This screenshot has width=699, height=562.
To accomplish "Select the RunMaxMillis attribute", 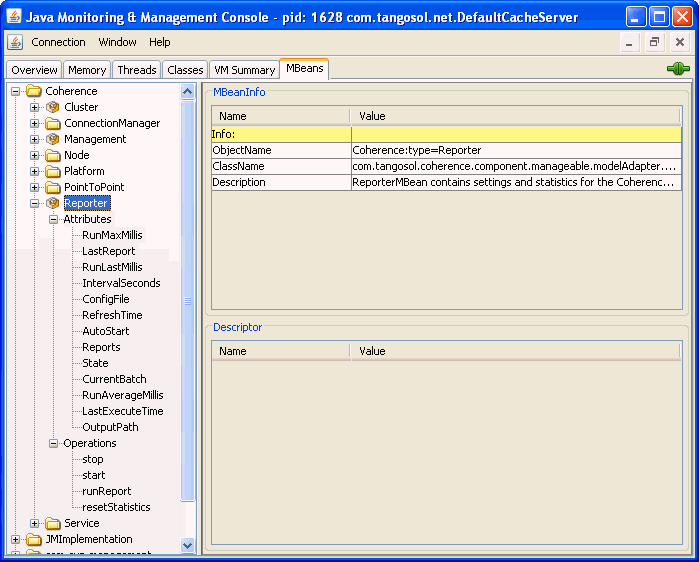I will (112, 235).
